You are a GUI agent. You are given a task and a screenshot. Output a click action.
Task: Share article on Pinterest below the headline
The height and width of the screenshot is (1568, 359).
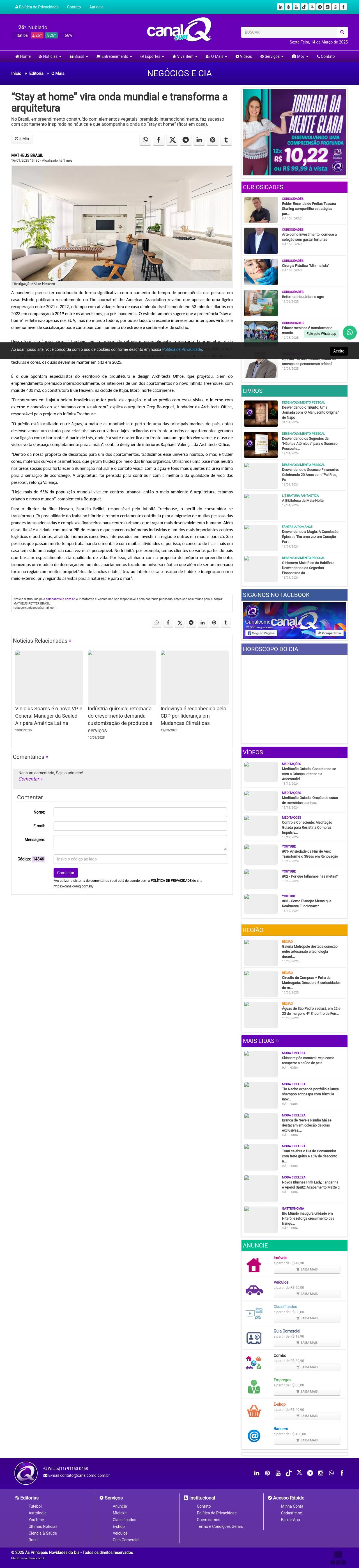212,140
